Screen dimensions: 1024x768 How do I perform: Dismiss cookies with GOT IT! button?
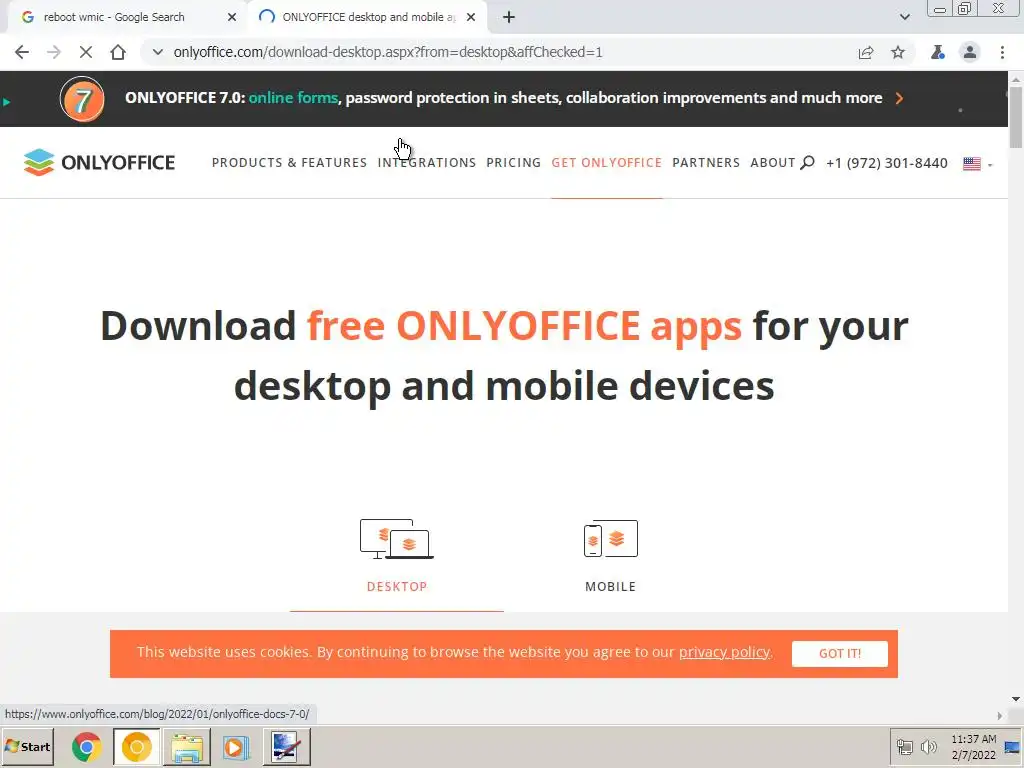tap(840, 654)
